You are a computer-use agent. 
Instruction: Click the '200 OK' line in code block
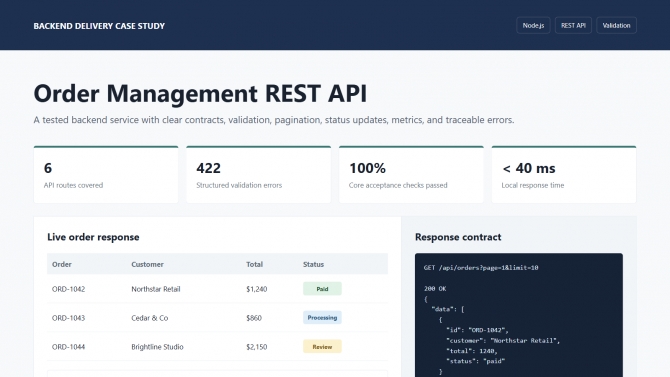pyautogui.click(x=435, y=289)
